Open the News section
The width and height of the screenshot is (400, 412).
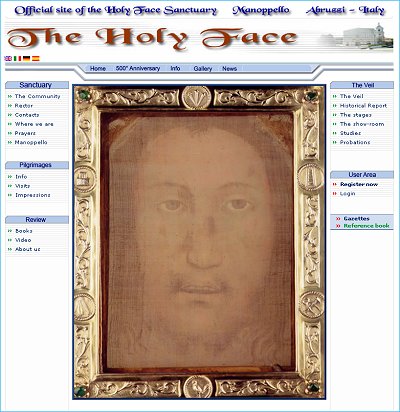click(x=230, y=68)
